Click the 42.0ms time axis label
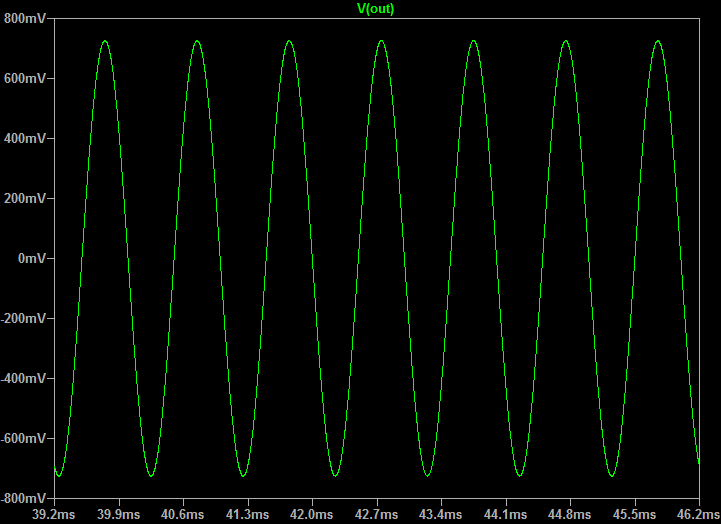Screen dimensions: 721x524 coord(311,514)
